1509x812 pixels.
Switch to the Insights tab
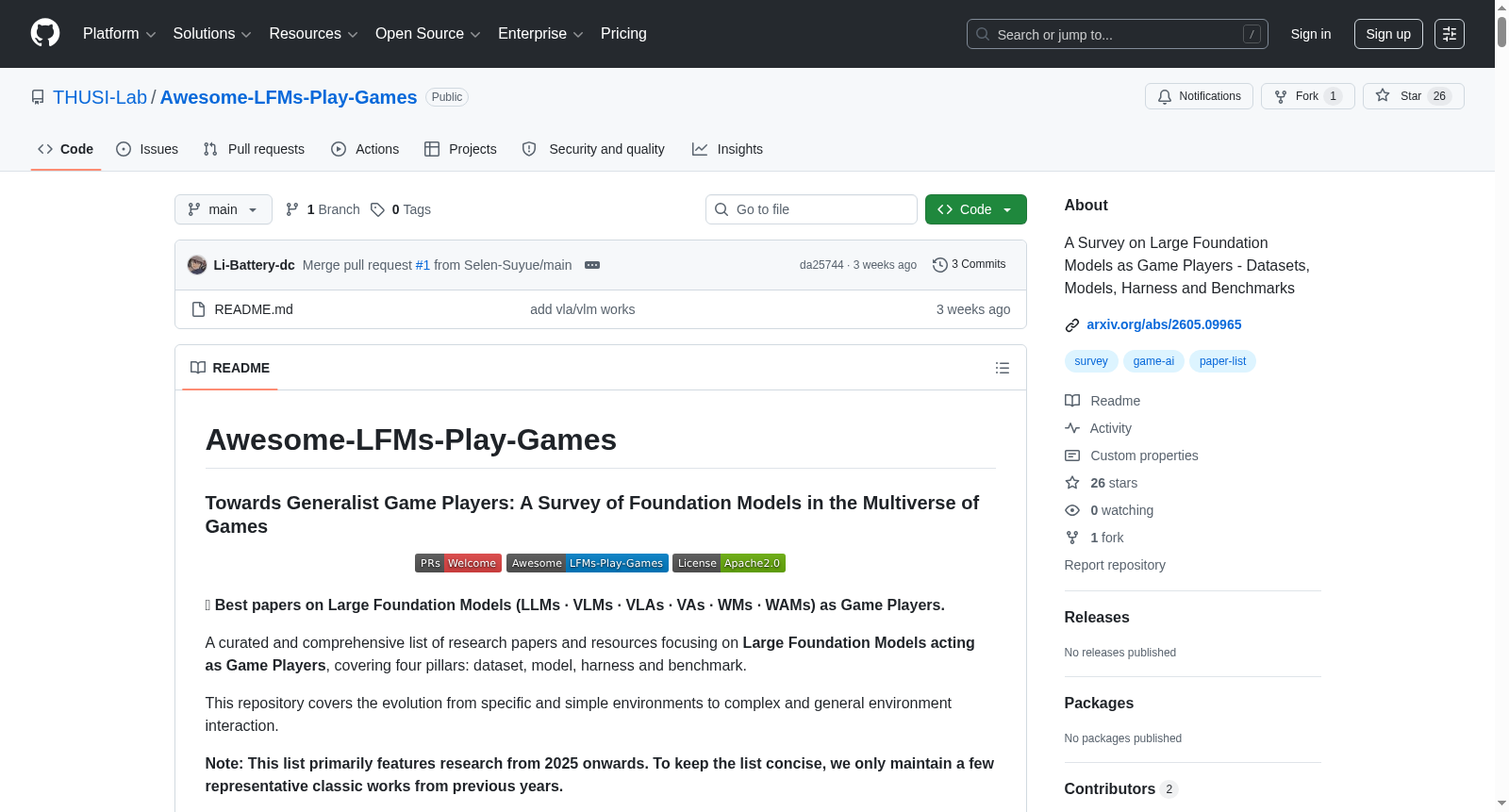coord(727,149)
